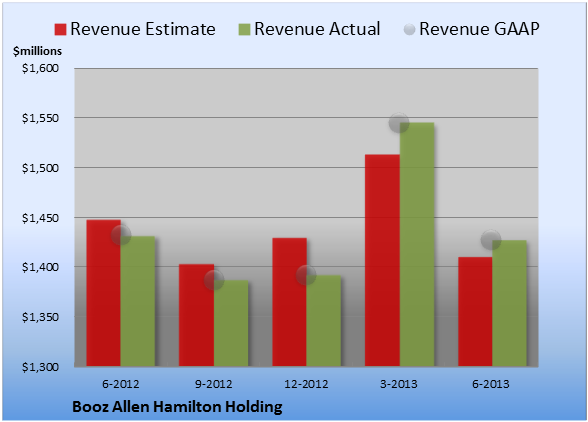Select the 3-2013 quarter label

pyautogui.click(x=399, y=384)
